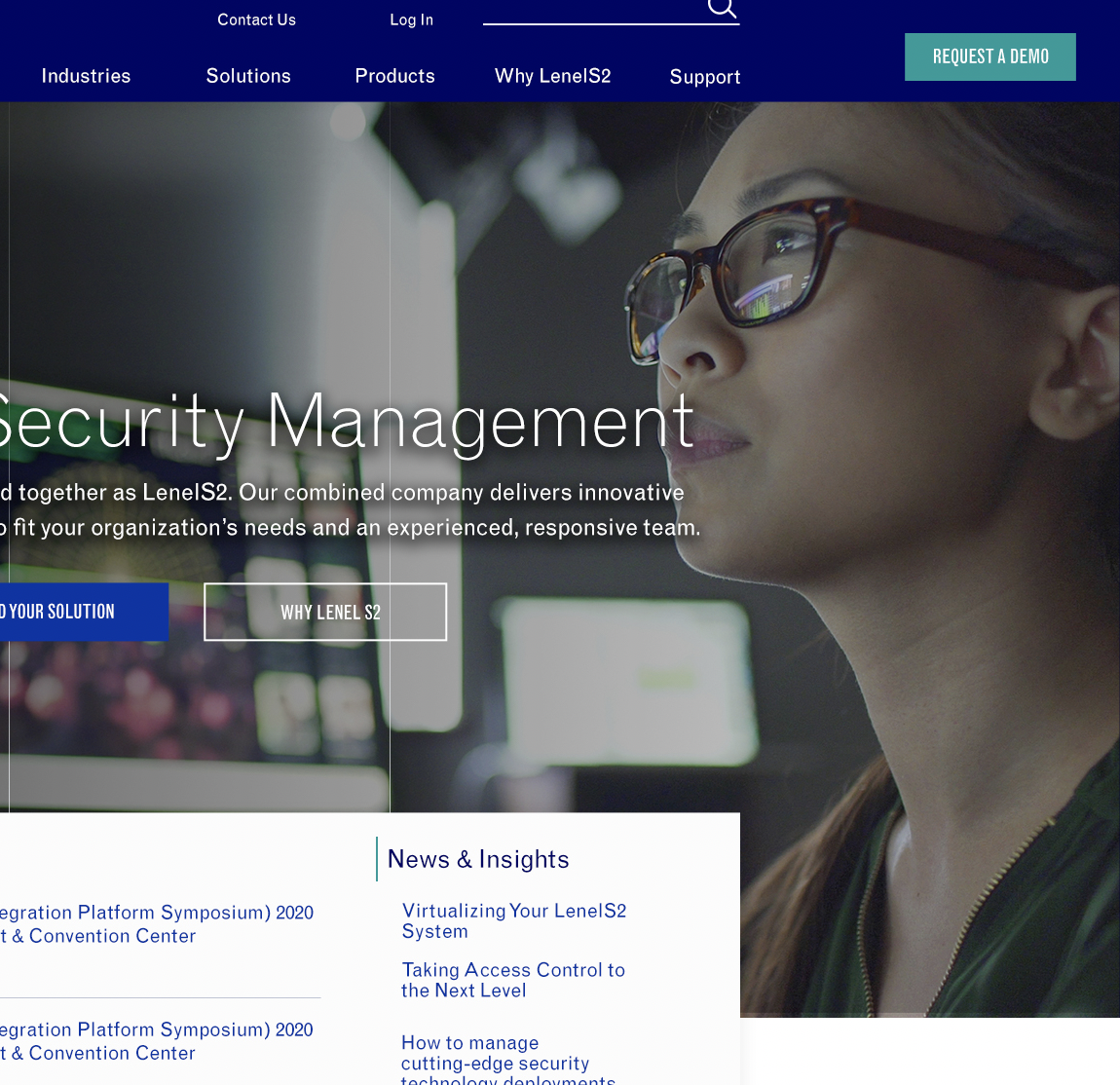Click the blue Your Solution button

pos(85,613)
